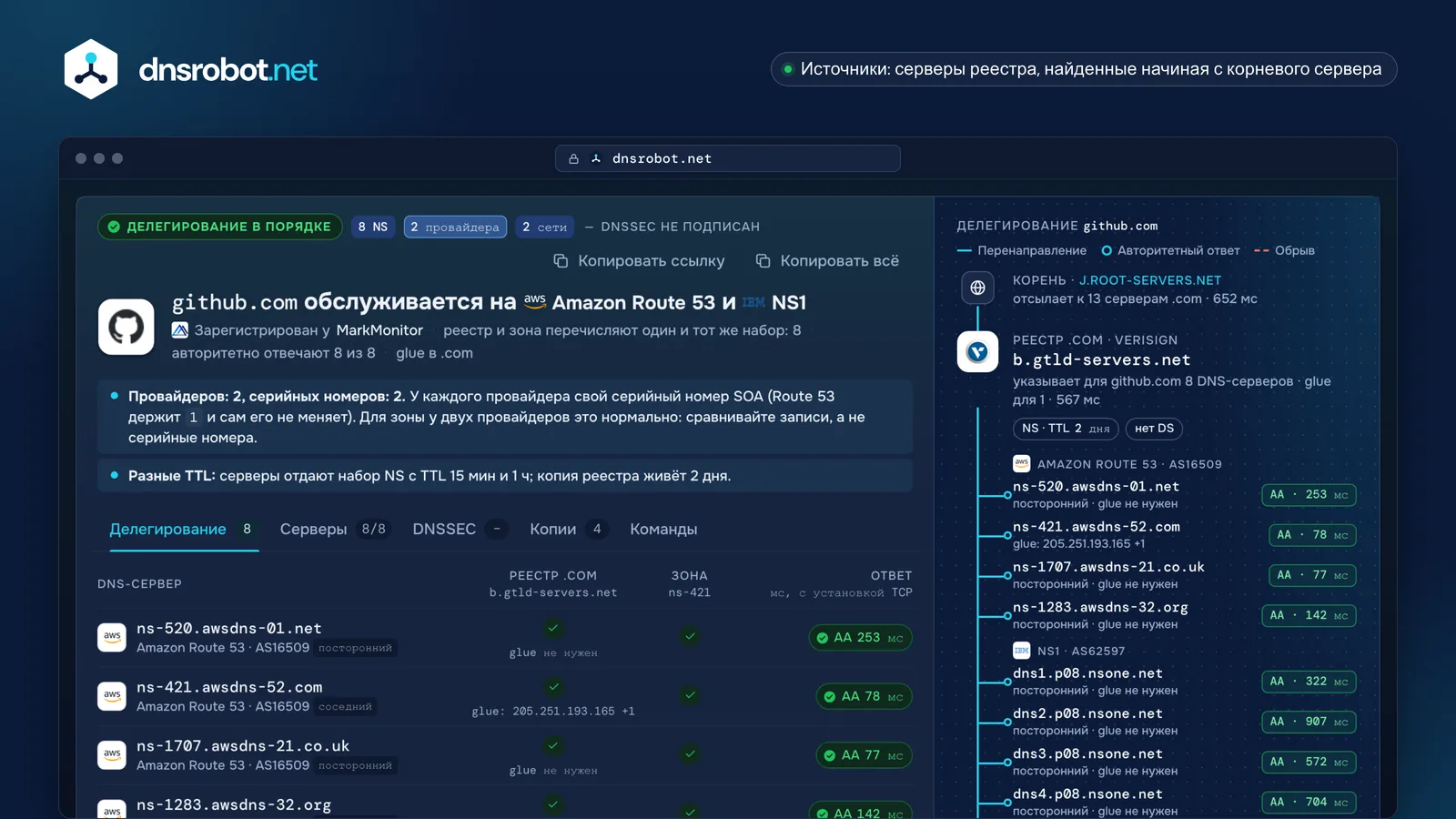Open the Команды tab
Image resolution: width=1456 pixels, height=819 pixels.
tap(663, 530)
